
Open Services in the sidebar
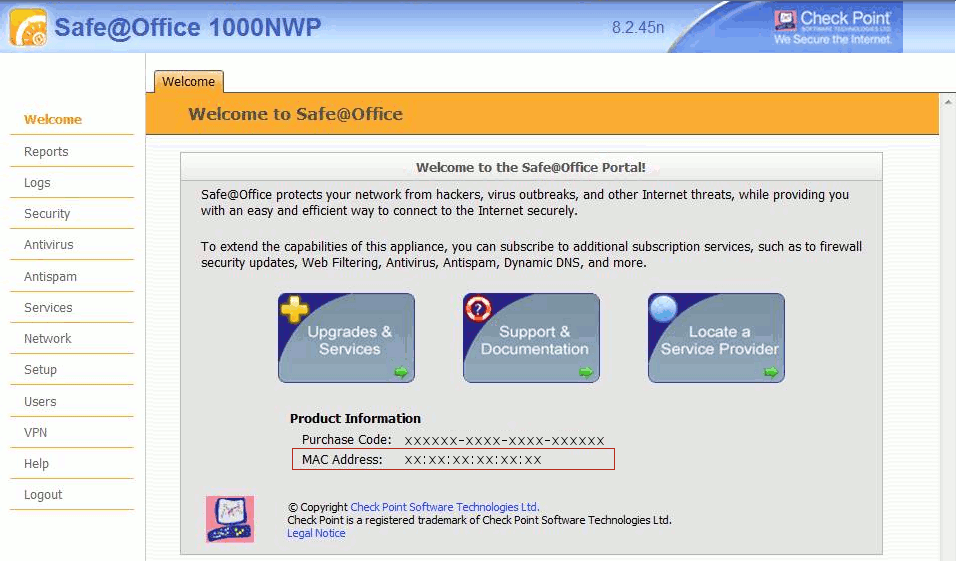coord(48,308)
